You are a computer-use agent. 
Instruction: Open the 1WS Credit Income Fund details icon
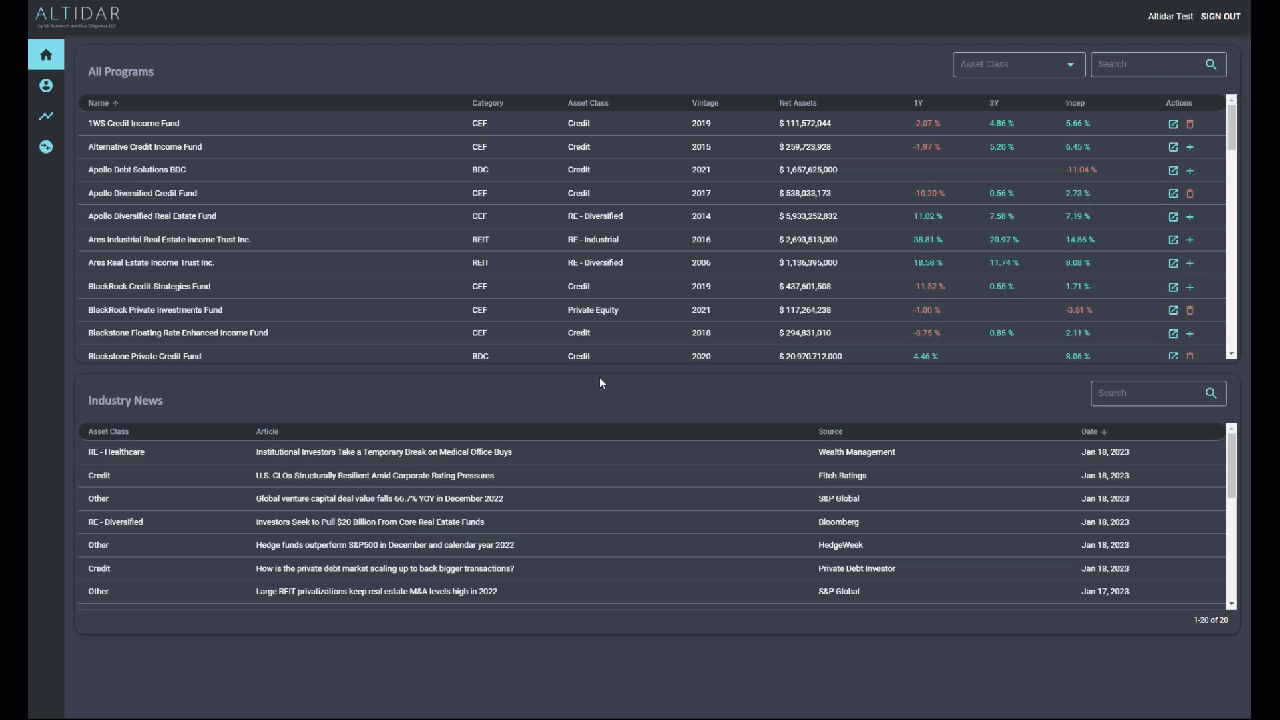click(1173, 124)
